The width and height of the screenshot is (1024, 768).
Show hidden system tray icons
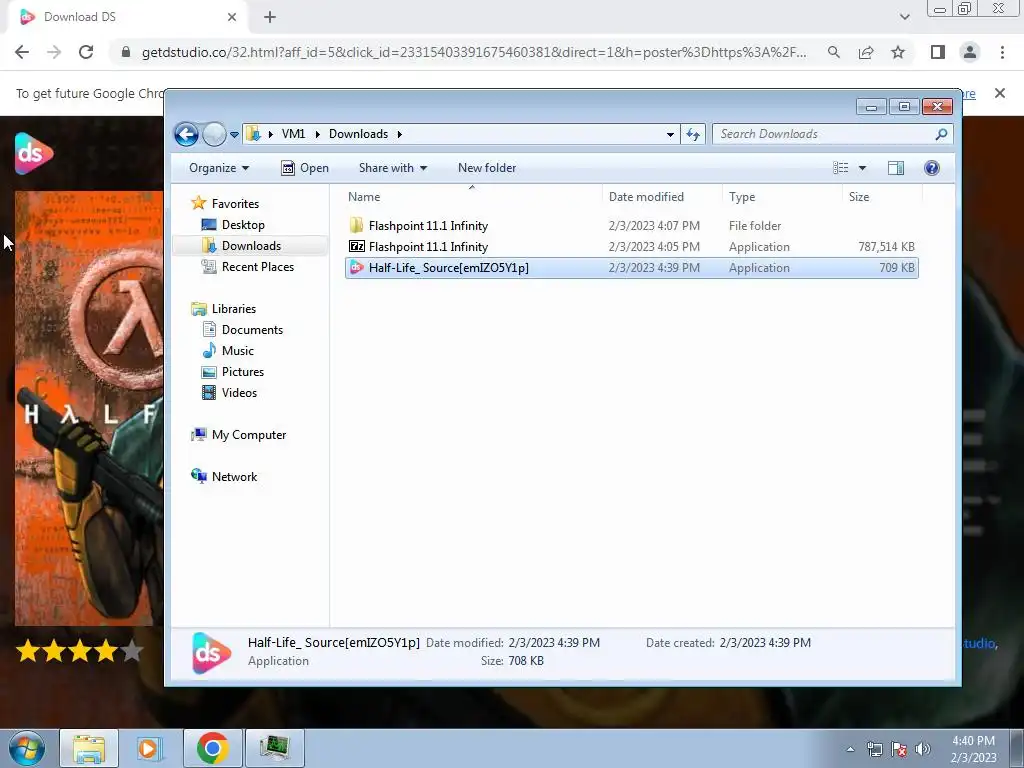pyautogui.click(x=850, y=749)
